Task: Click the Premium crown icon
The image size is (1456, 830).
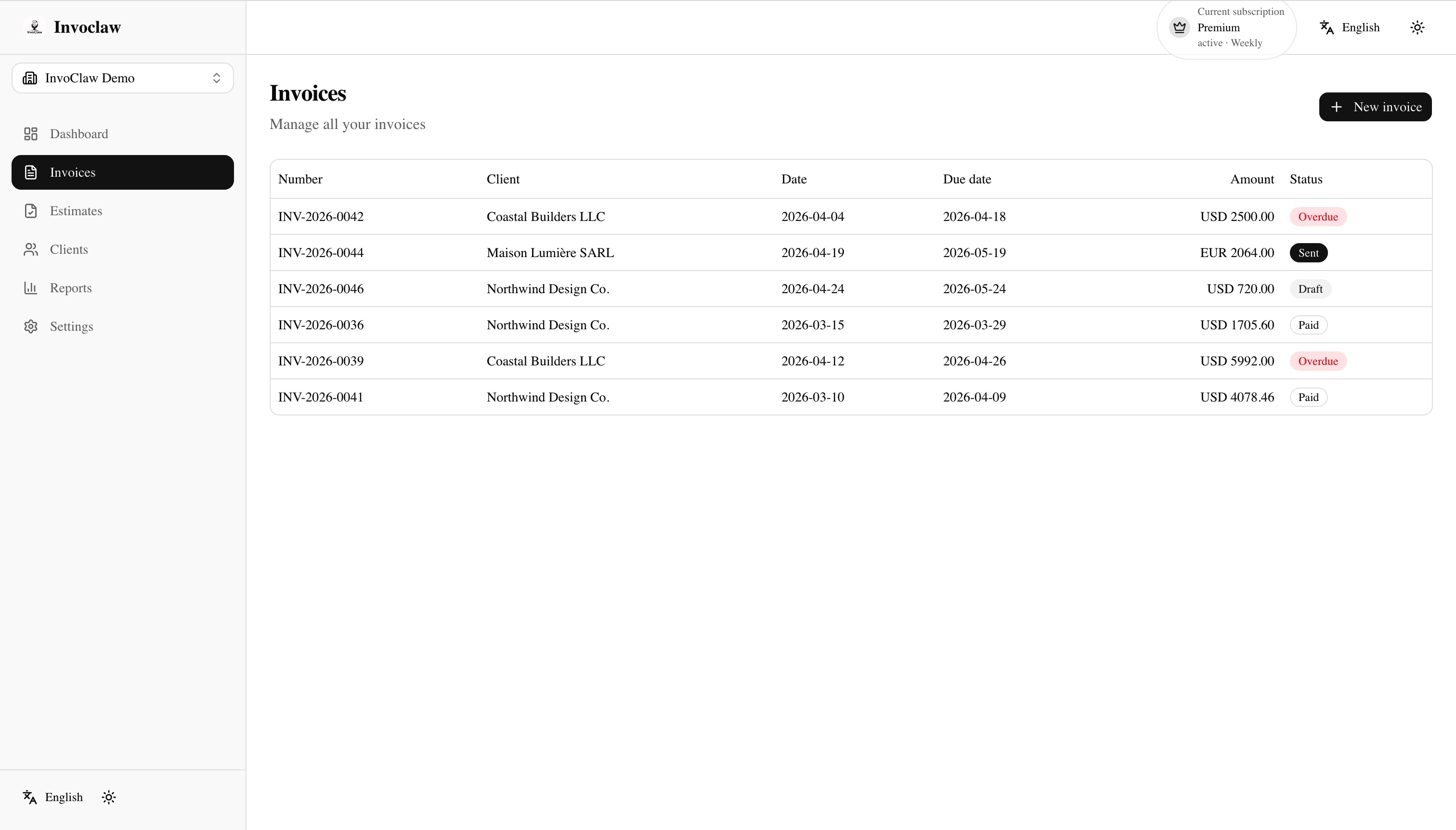Action: (1180, 27)
